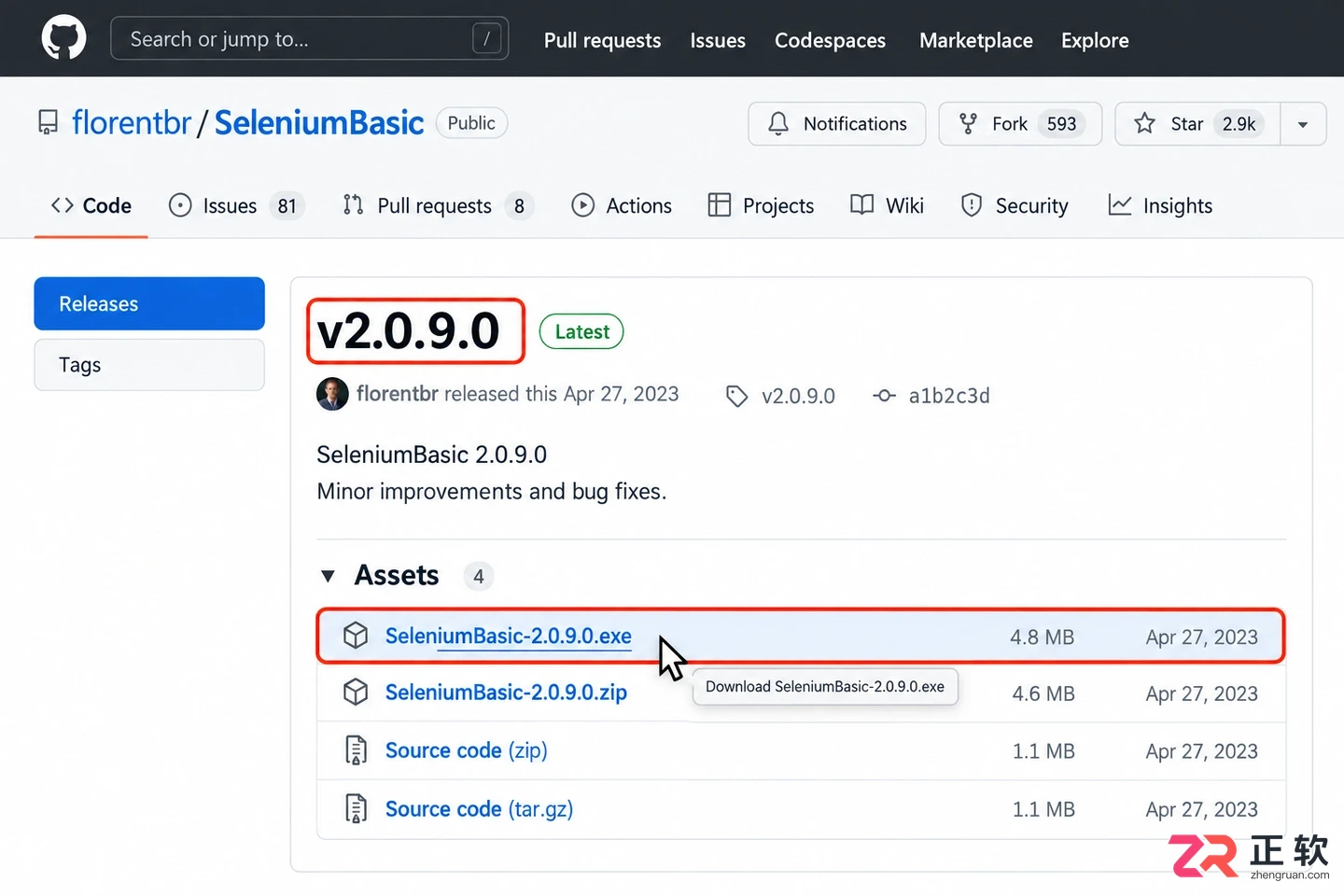Click the Minor improvements and bug fixes text
The width and height of the screenshot is (1344, 896).
(491, 491)
